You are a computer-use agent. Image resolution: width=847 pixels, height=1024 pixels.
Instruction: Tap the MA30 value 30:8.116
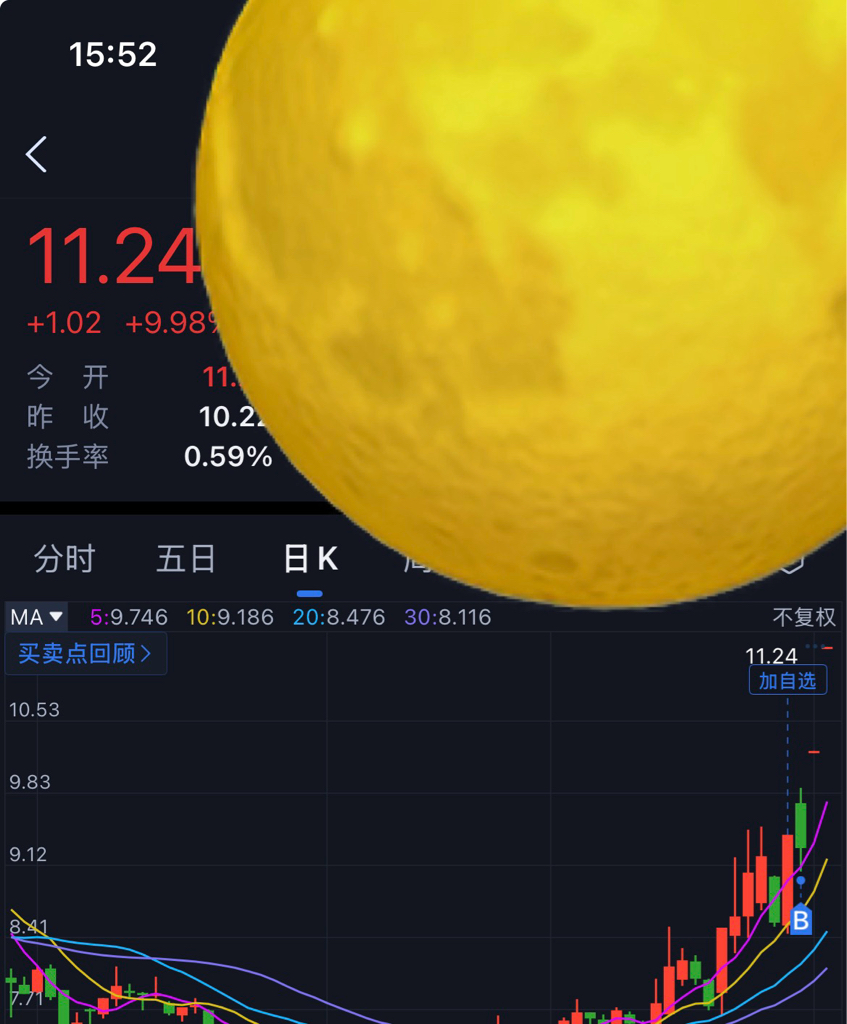[x=447, y=617]
